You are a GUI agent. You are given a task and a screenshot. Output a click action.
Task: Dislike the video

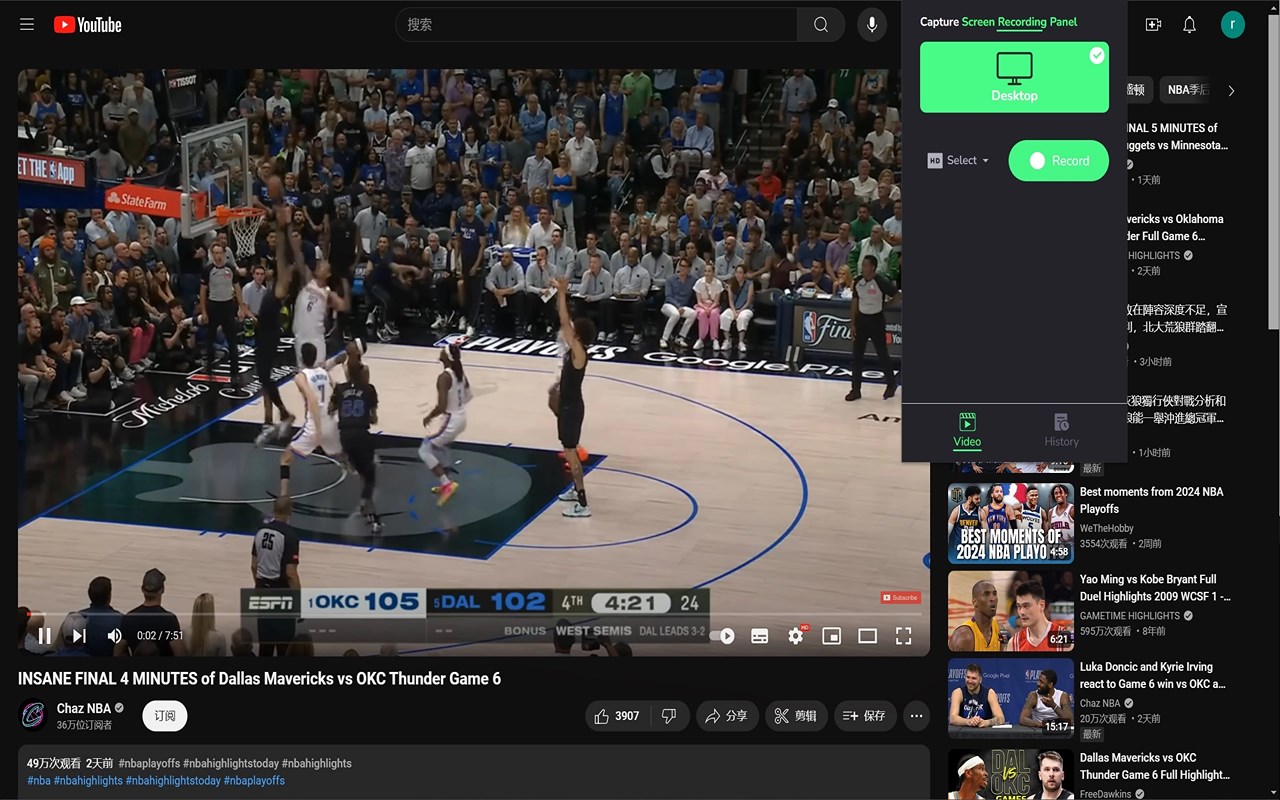click(669, 716)
